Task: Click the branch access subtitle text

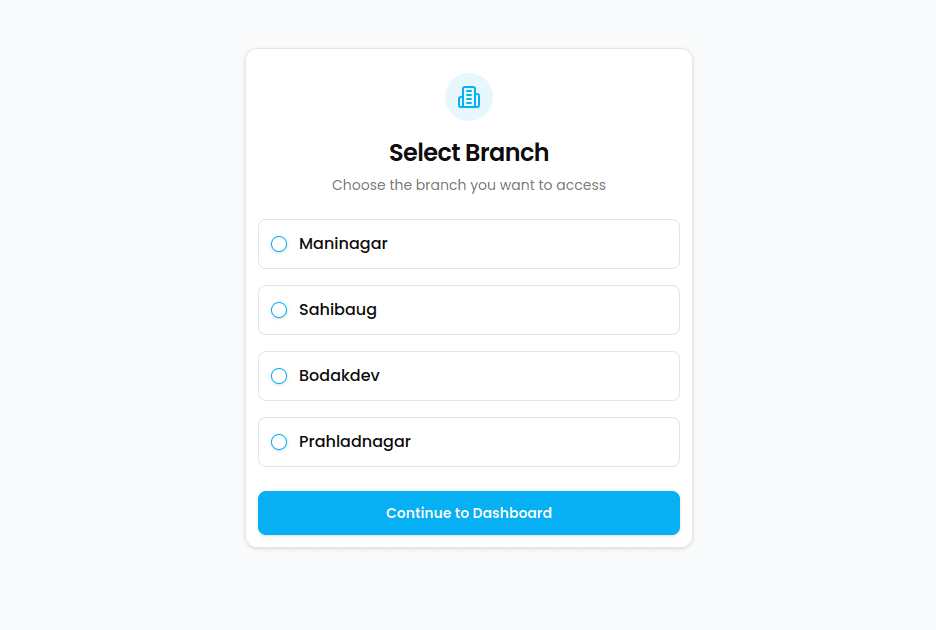Action: 468,185
